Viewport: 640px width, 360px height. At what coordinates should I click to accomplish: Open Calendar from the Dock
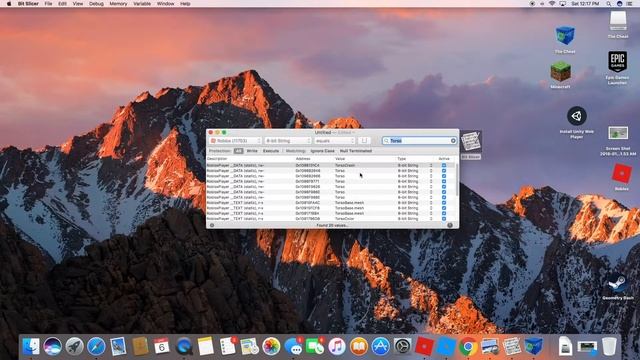coord(162,346)
